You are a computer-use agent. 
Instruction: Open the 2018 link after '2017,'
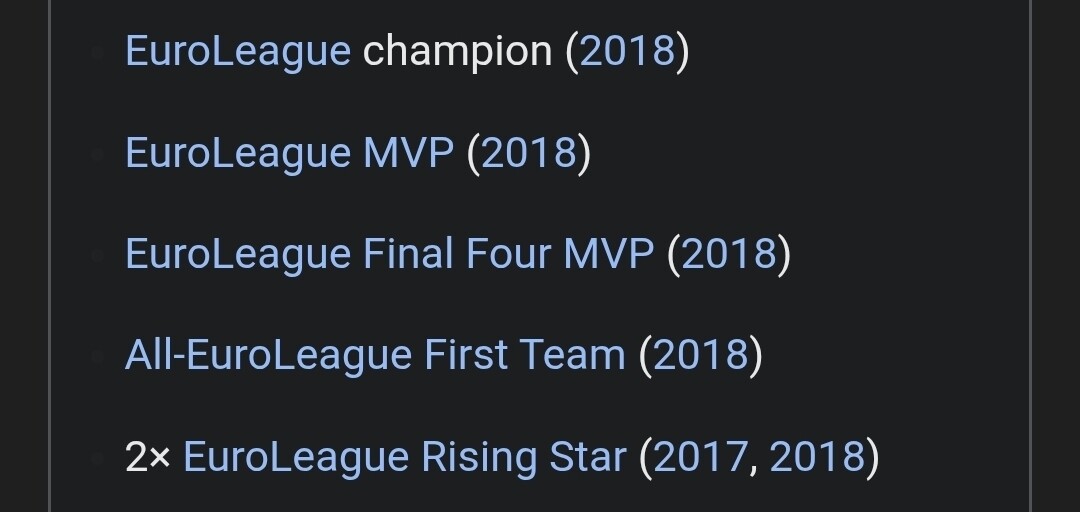pyautogui.click(x=817, y=456)
